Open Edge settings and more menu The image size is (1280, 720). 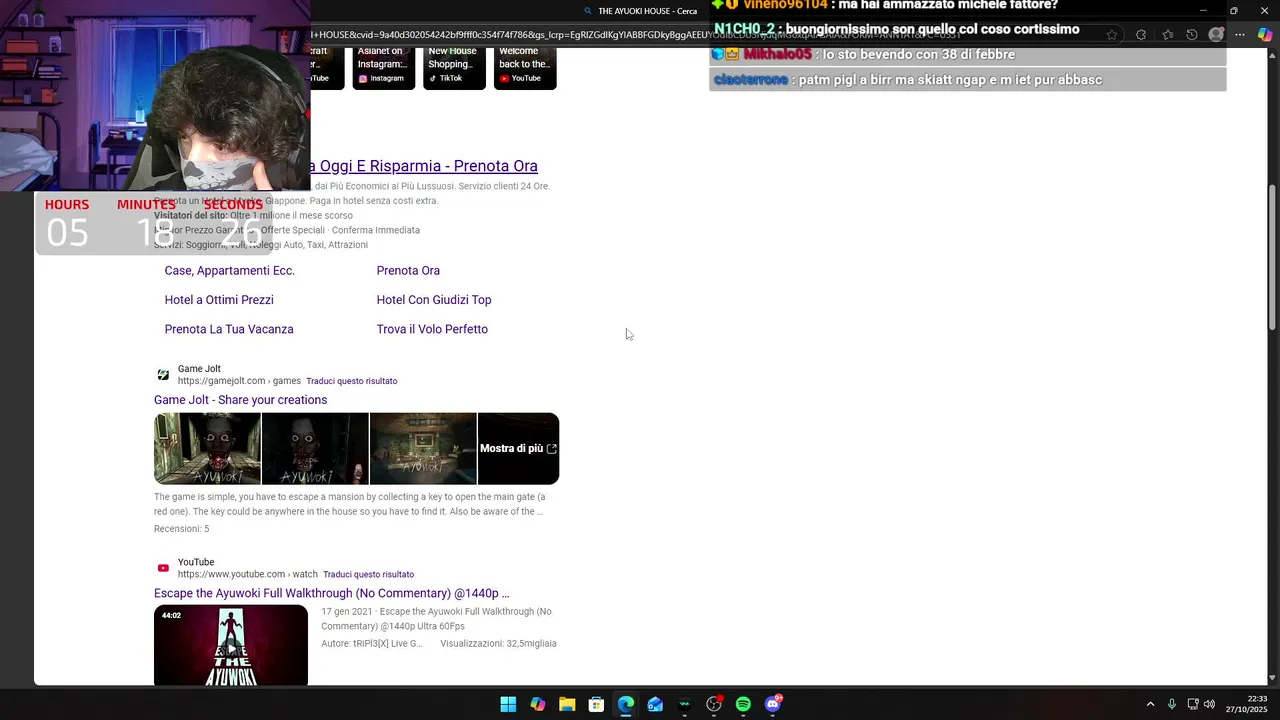click(x=1240, y=35)
